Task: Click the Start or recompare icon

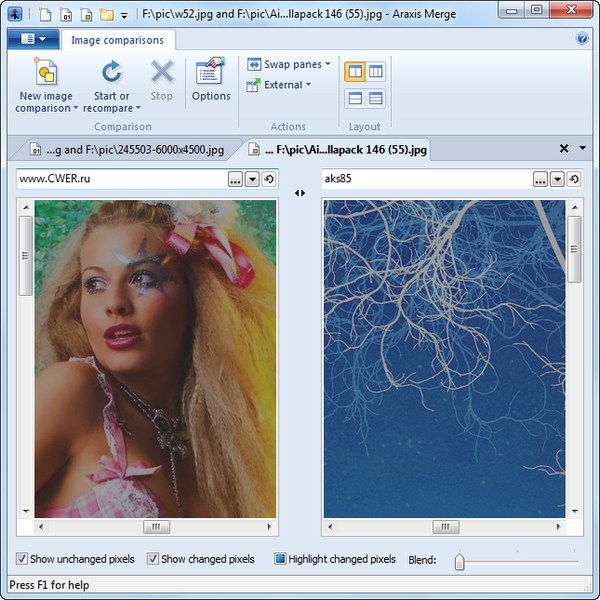Action: coord(111,74)
